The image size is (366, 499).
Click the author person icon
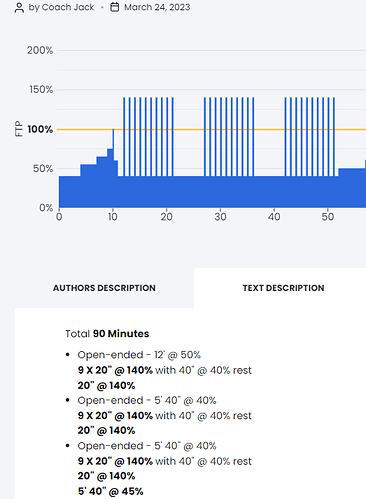coord(19,7)
